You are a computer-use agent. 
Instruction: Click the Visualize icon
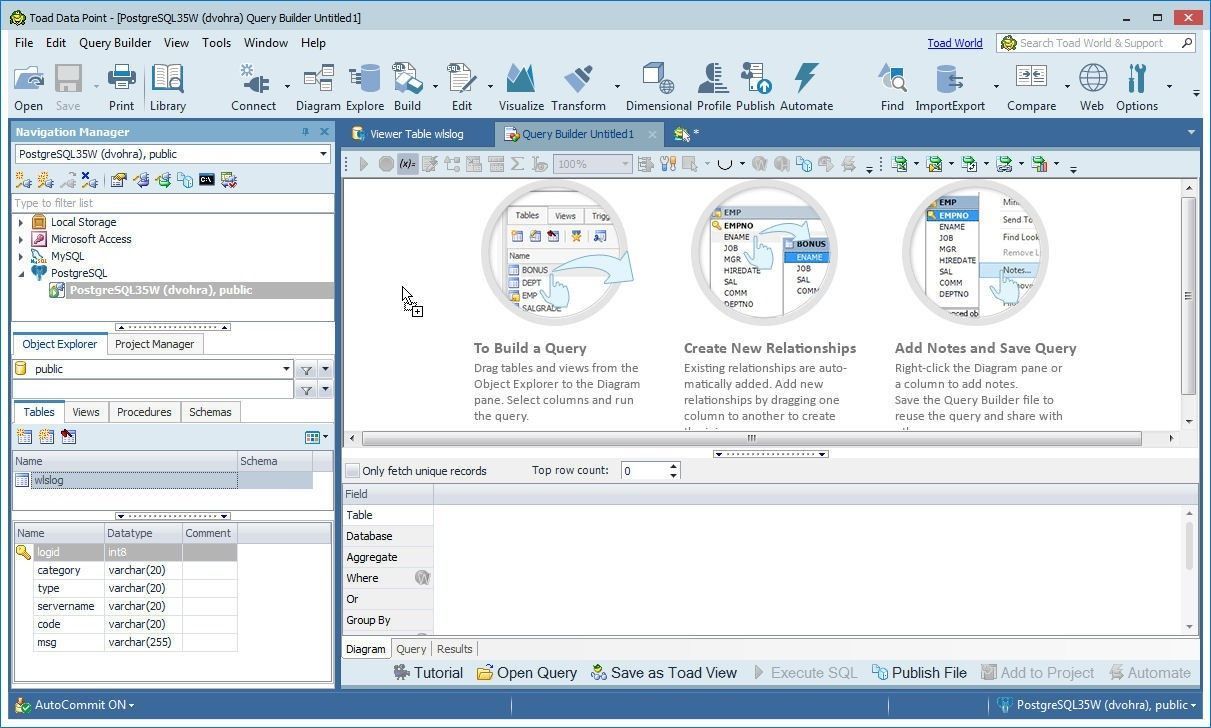coord(521,87)
